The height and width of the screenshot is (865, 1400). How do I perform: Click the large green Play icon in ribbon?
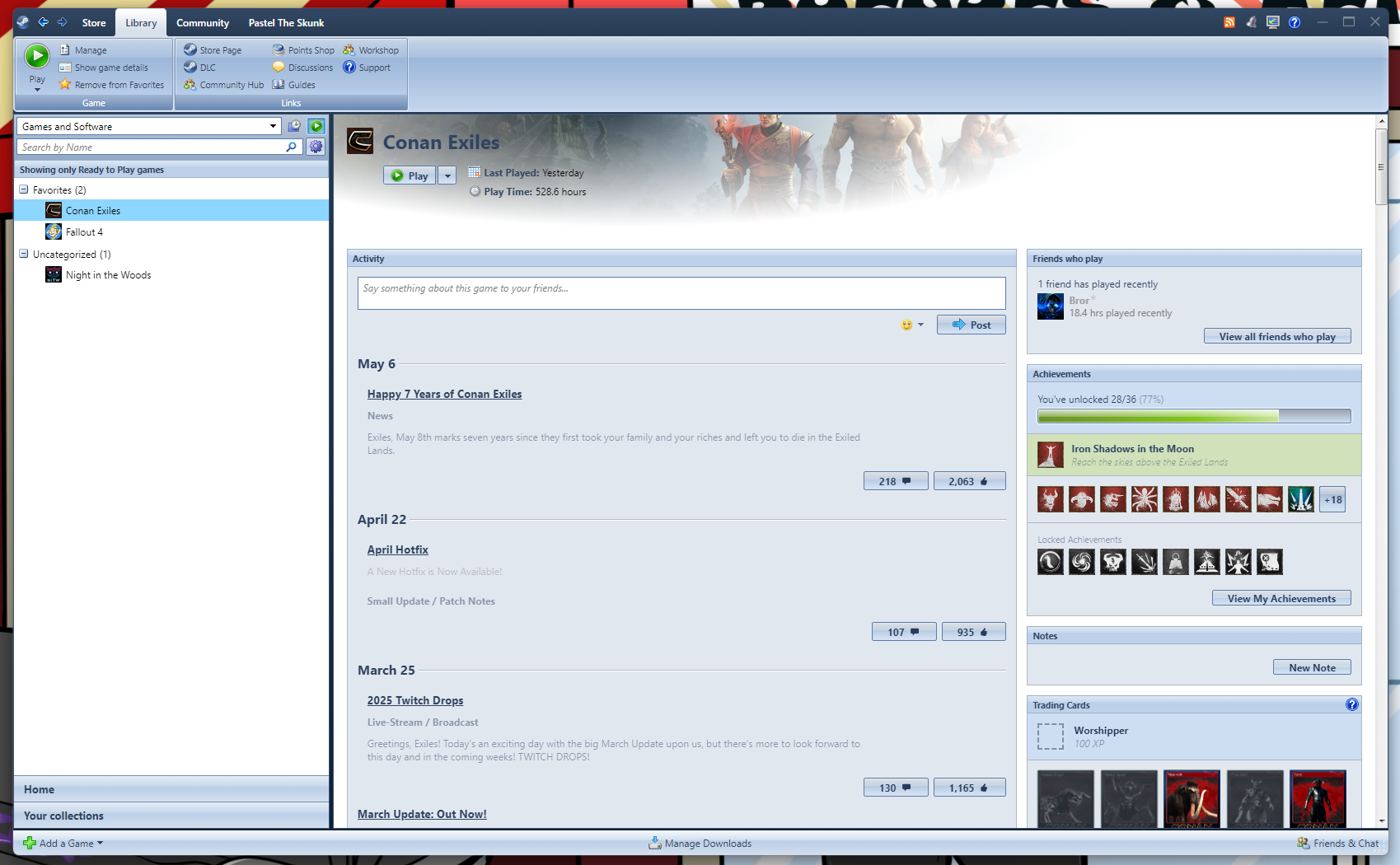(x=37, y=56)
